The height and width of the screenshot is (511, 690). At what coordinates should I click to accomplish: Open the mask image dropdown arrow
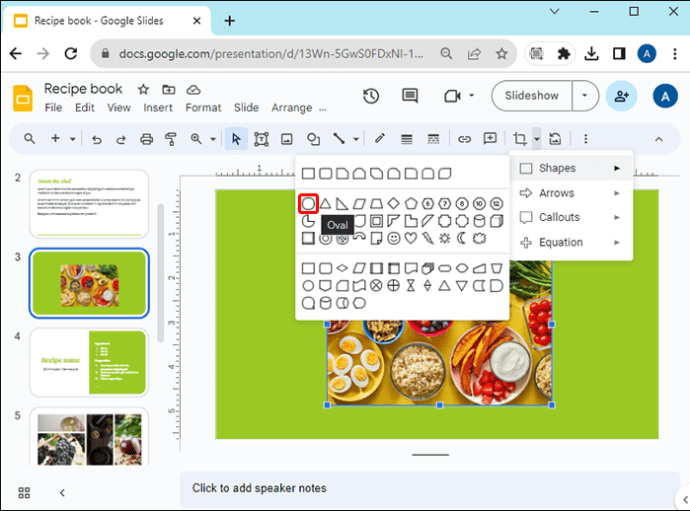pos(537,139)
